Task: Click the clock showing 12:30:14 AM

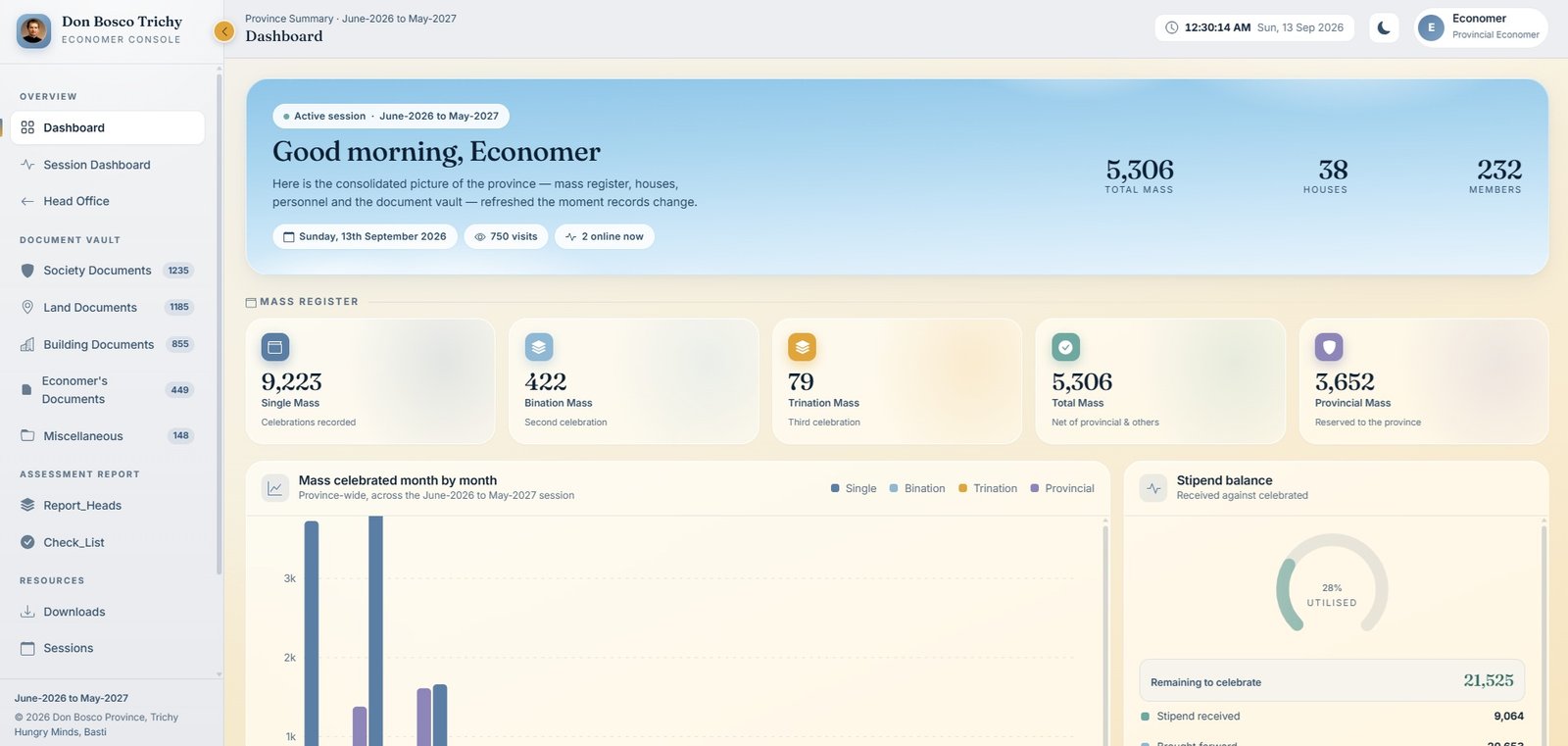Action: coord(1254,27)
